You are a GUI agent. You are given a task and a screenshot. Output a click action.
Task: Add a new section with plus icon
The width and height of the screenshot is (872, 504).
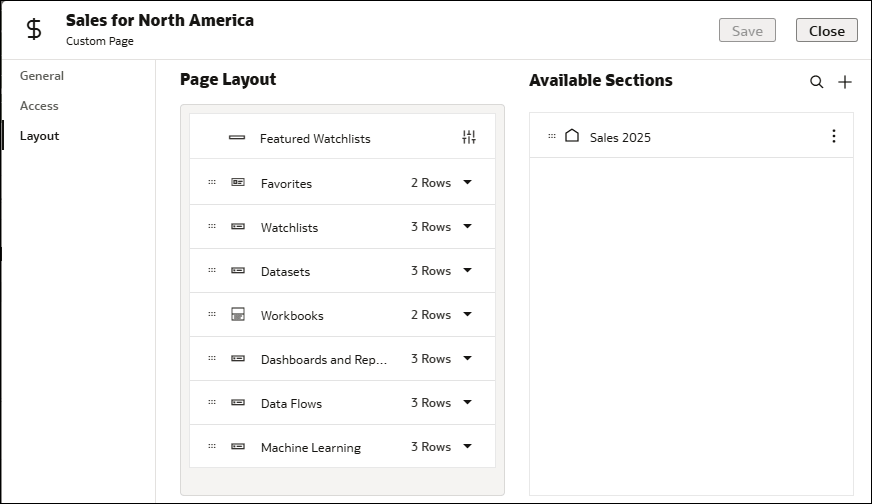845,82
